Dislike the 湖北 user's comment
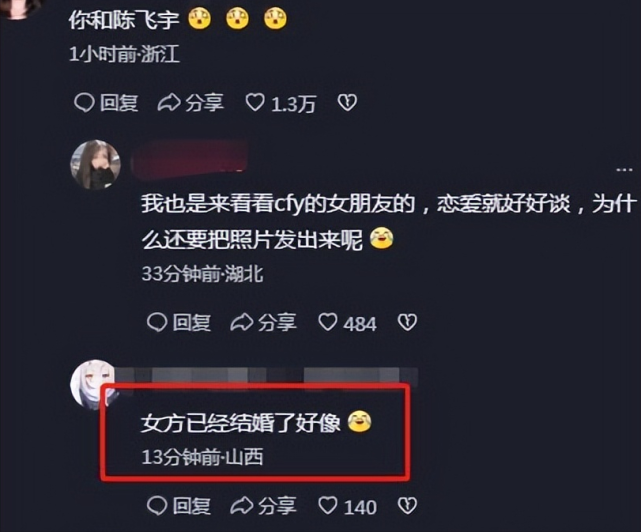Image resolution: width=641 pixels, height=532 pixels. tap(407, 322)
